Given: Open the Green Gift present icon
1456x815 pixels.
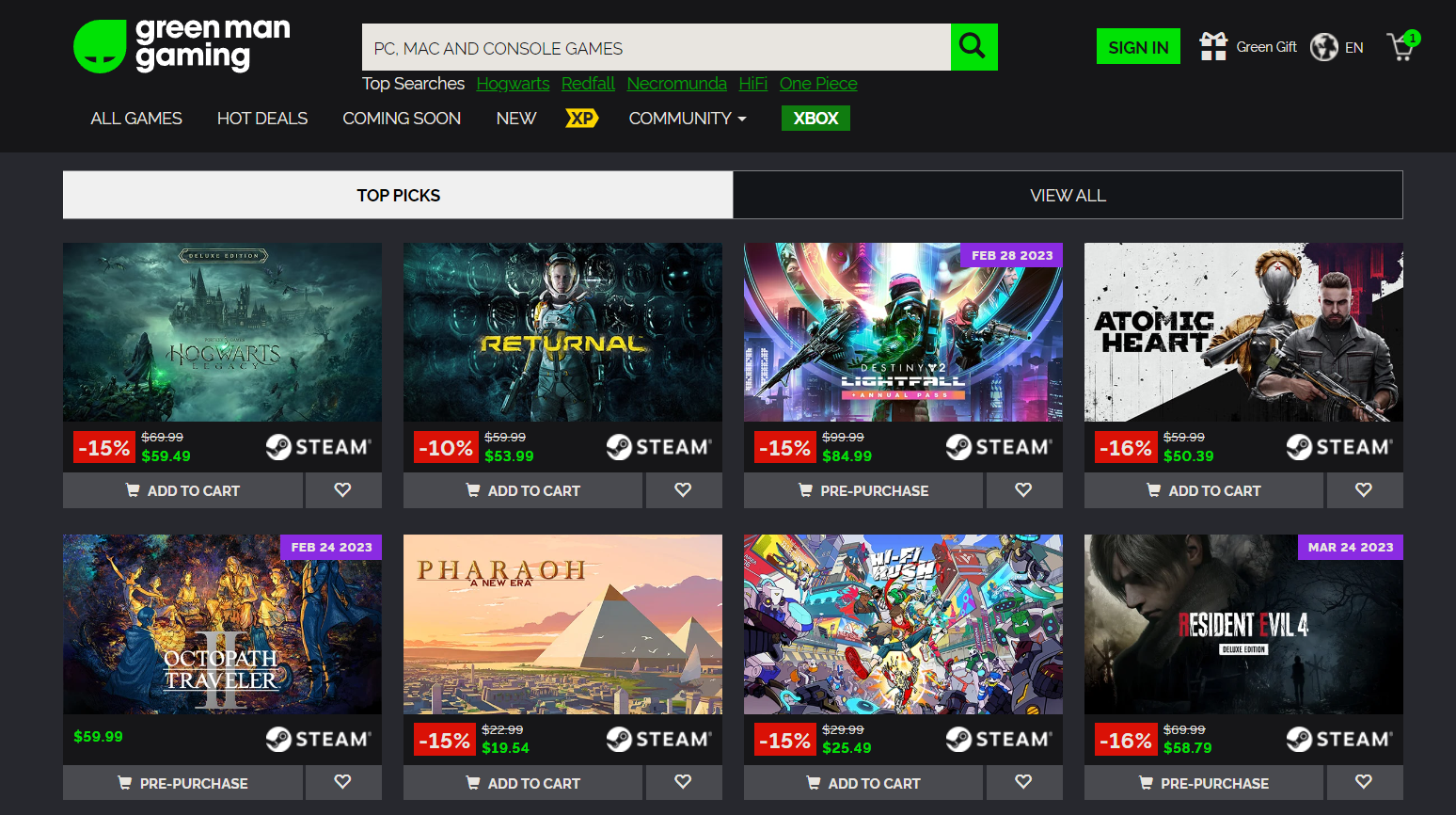Looking at the screenshot, I should 1213,46.
